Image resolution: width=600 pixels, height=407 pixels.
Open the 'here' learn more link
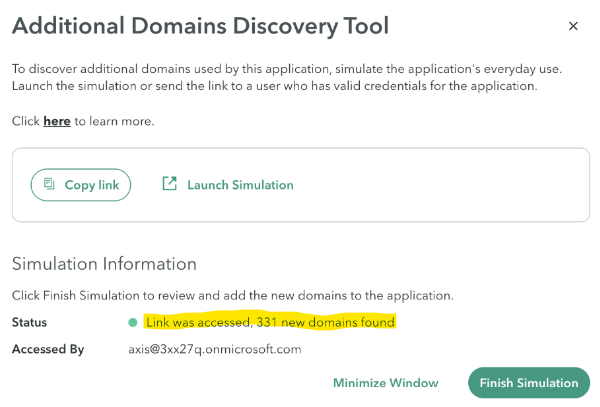click(57, 121)
